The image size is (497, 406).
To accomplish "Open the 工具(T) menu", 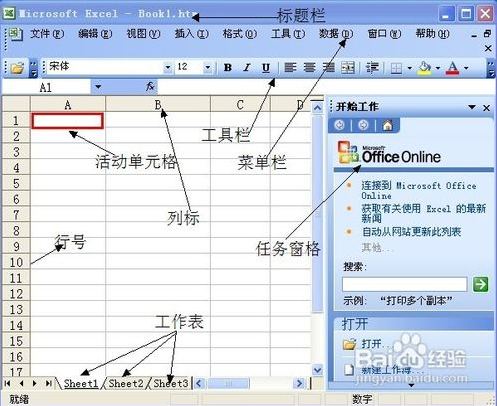I will click(288, 34).
